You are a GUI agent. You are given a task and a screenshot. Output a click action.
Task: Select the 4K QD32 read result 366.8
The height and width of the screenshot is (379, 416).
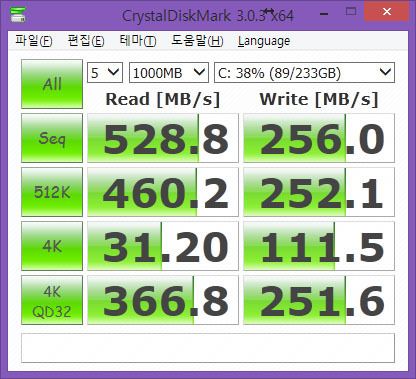click(163, 300)
